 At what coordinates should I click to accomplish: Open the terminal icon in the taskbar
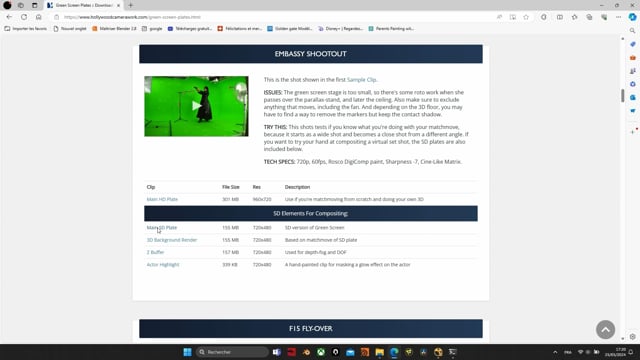[x=453, y=352]
